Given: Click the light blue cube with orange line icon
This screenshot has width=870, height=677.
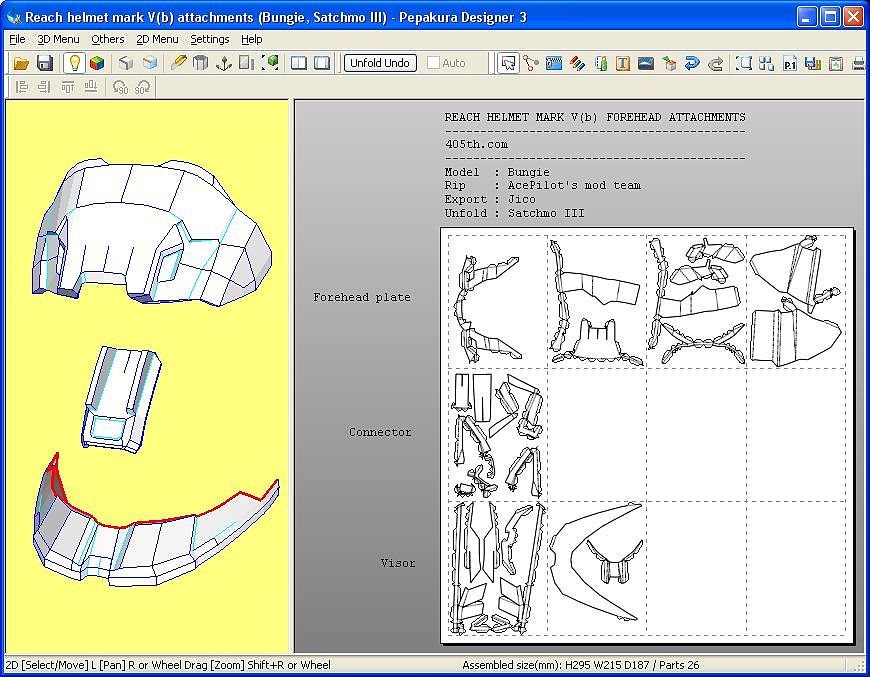Looking at the screenshot, I should [150, 63].
